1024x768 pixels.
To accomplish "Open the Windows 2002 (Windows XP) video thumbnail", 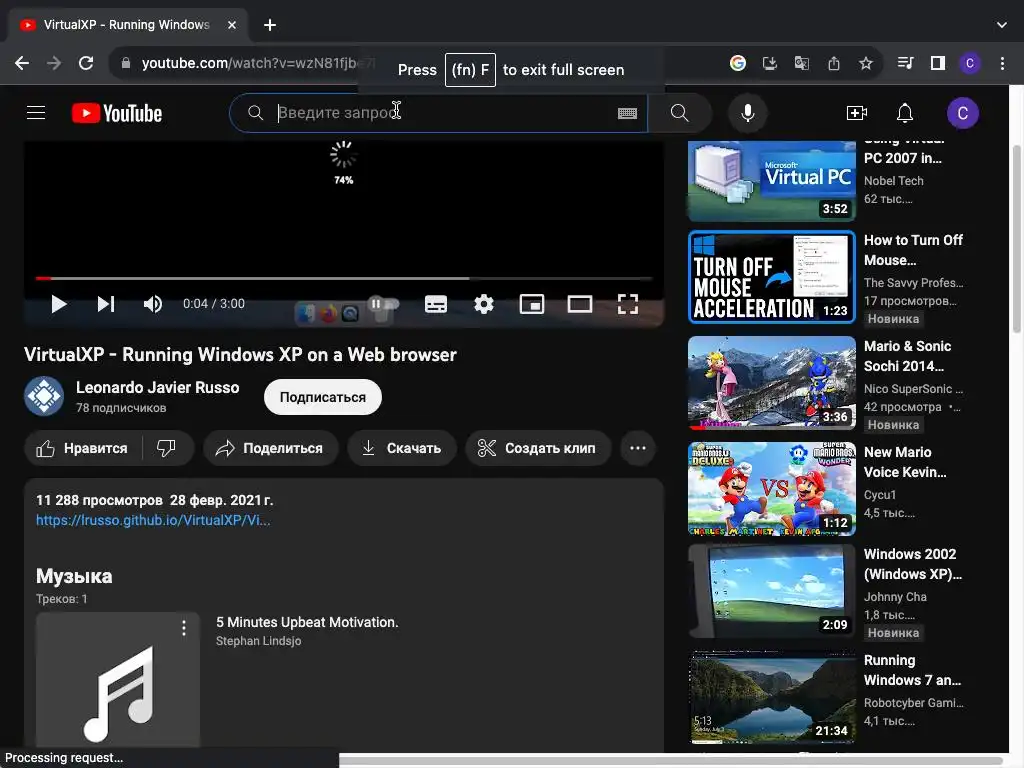I will 772,591.
